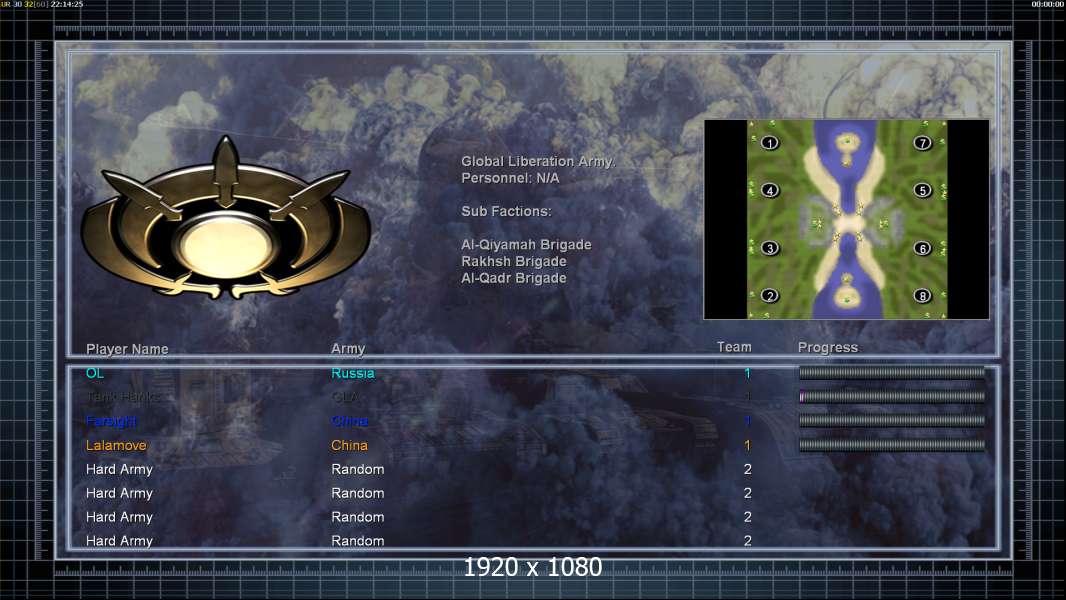Click Lalamove's orange China army entry
Image resolution: width=1066 pixels, height=600 pixels.
point(349,446)
